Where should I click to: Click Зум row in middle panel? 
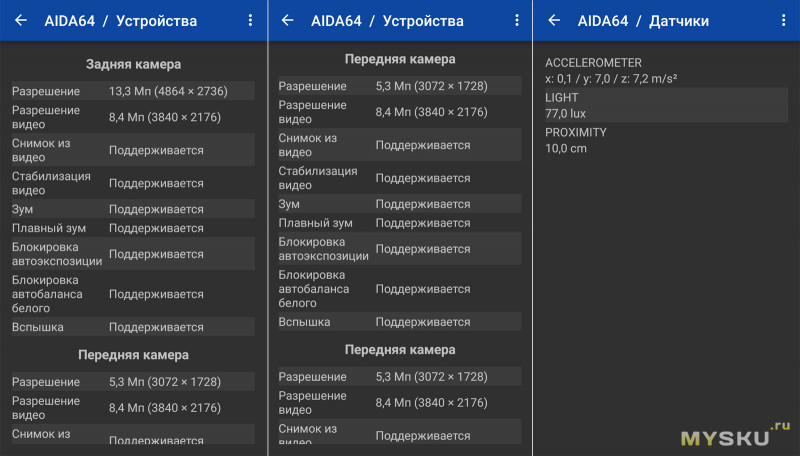(x=400, y=204)
